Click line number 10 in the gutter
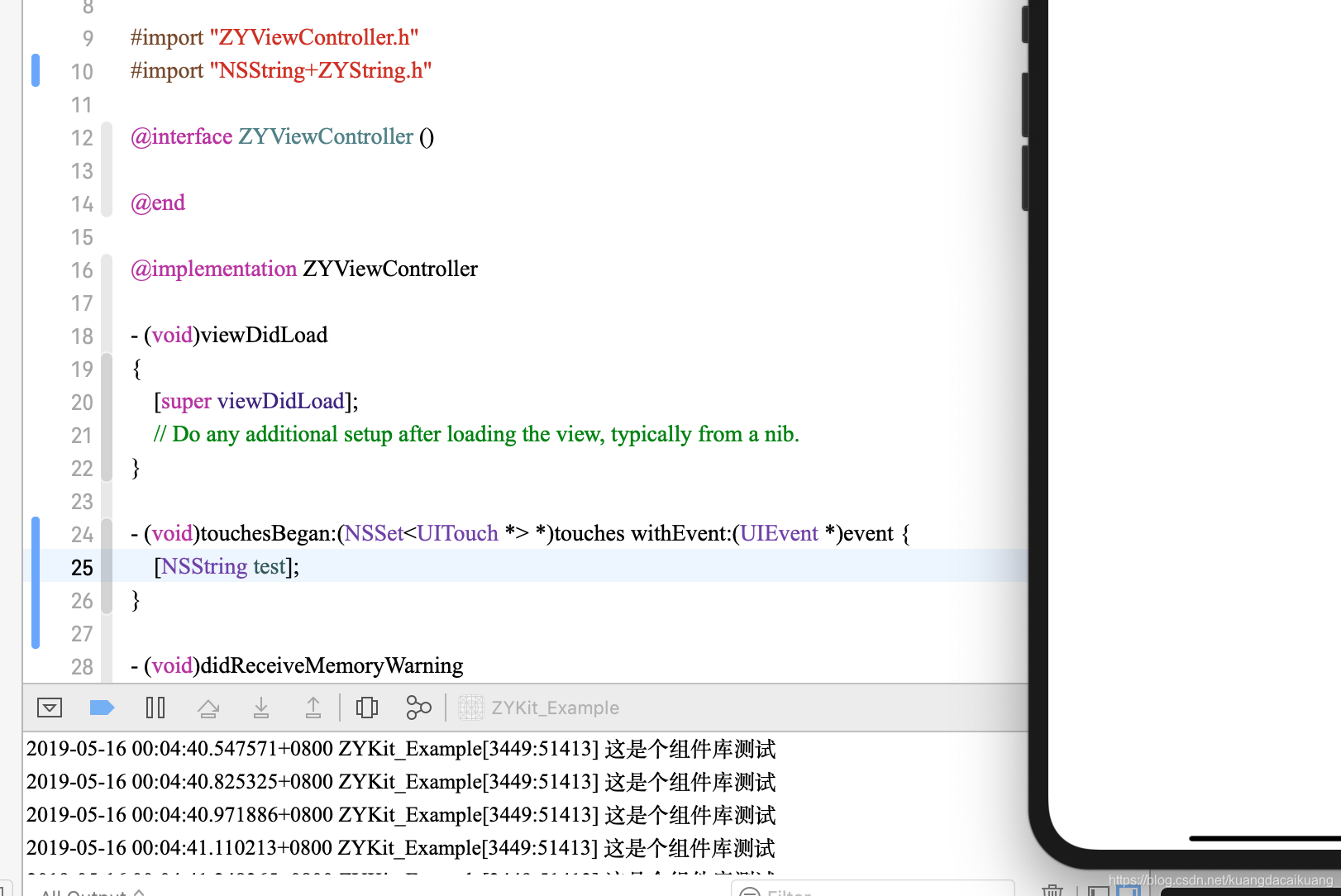The height and width of the screenshot is (896, 1341). pyautogui.click(x=82, y=72)
